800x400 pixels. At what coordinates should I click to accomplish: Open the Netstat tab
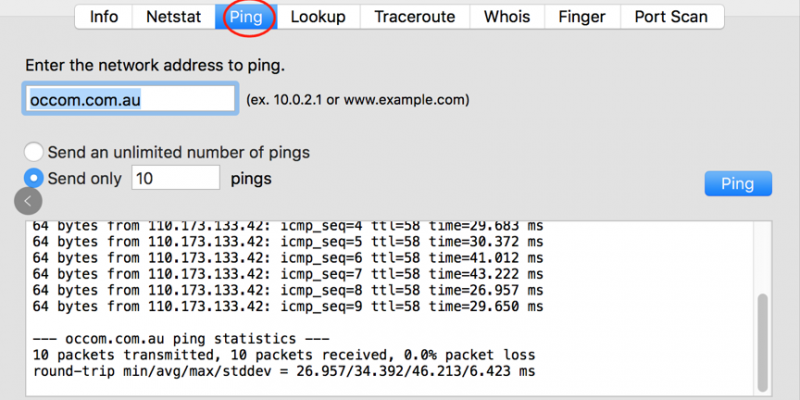(x=173, y=17)
